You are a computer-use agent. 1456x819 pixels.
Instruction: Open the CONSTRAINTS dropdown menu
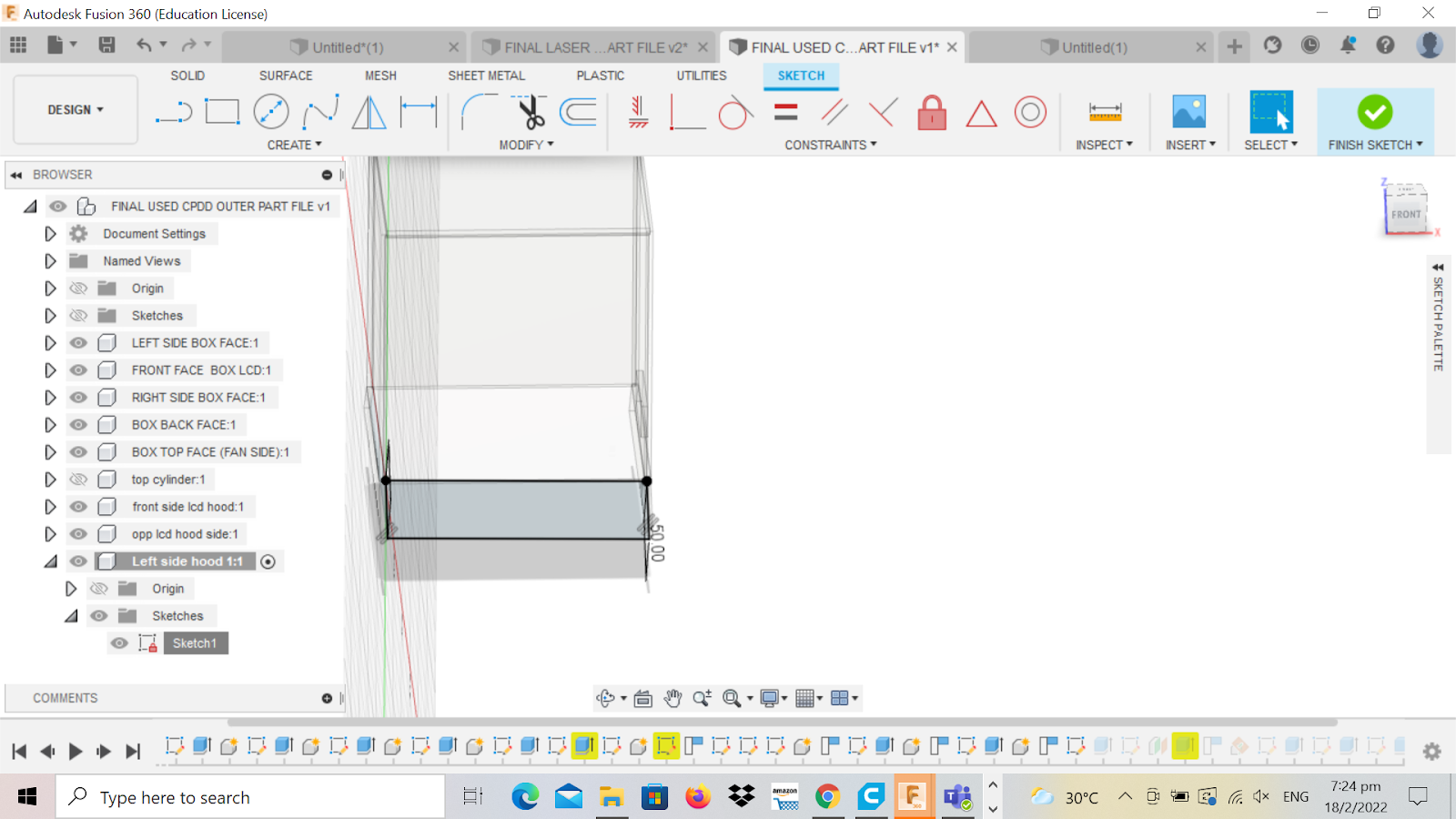click(831, 145)
